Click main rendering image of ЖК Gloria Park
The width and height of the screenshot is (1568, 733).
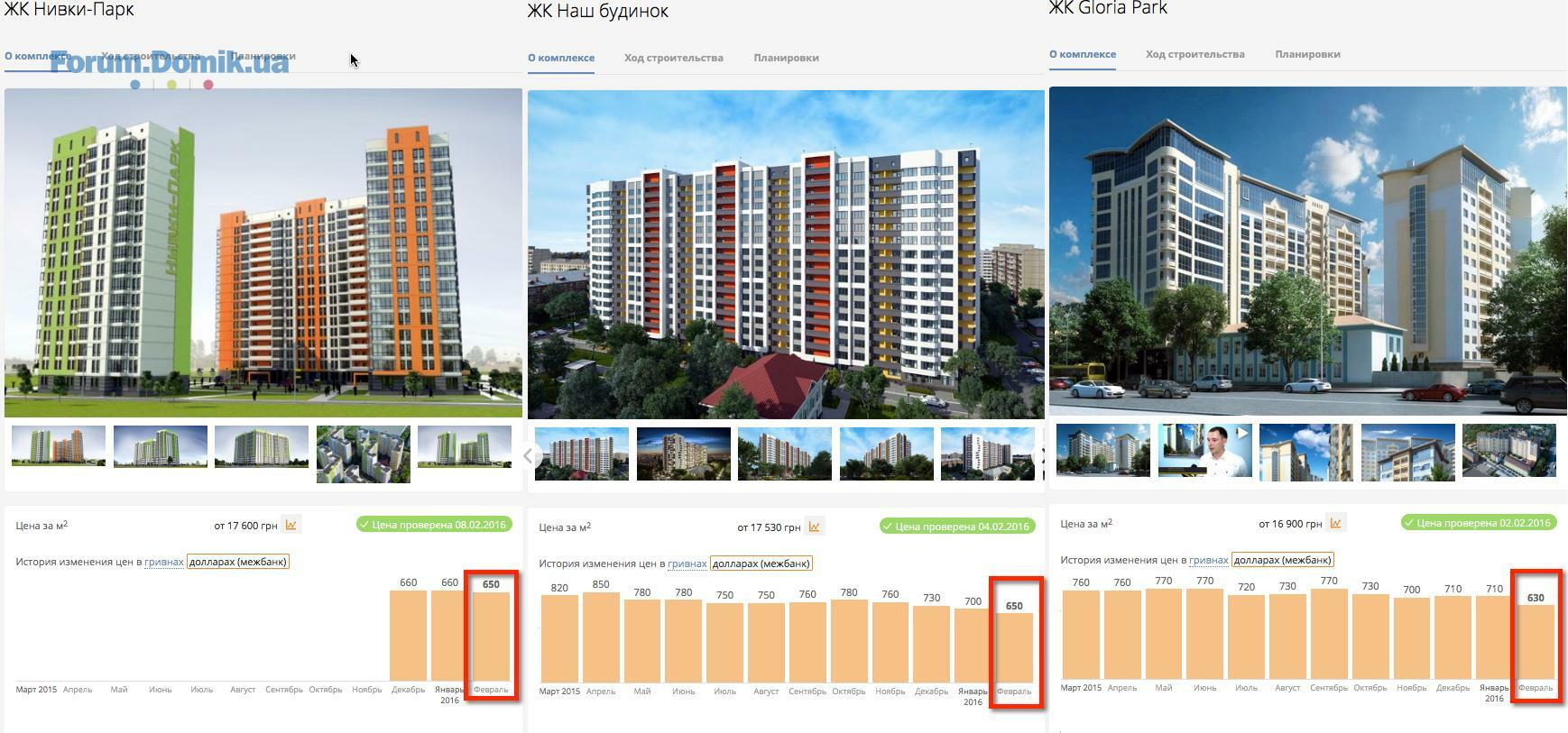tap(1308, 251)
